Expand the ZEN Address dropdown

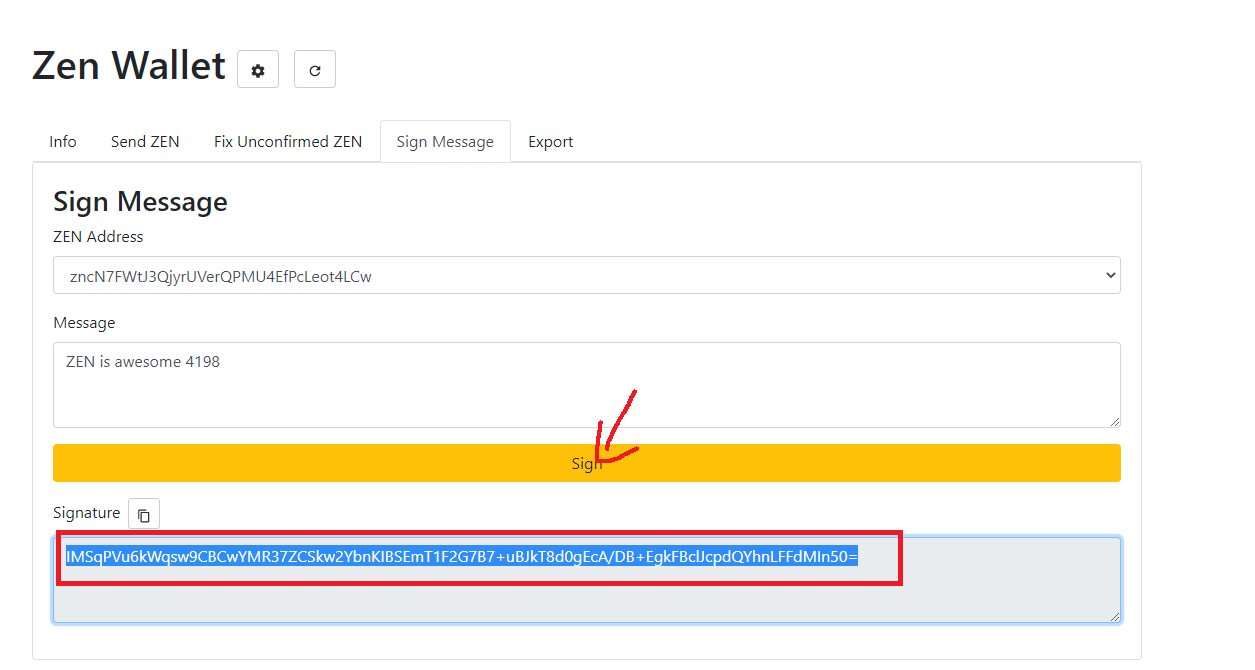click(x=587, y=275)
